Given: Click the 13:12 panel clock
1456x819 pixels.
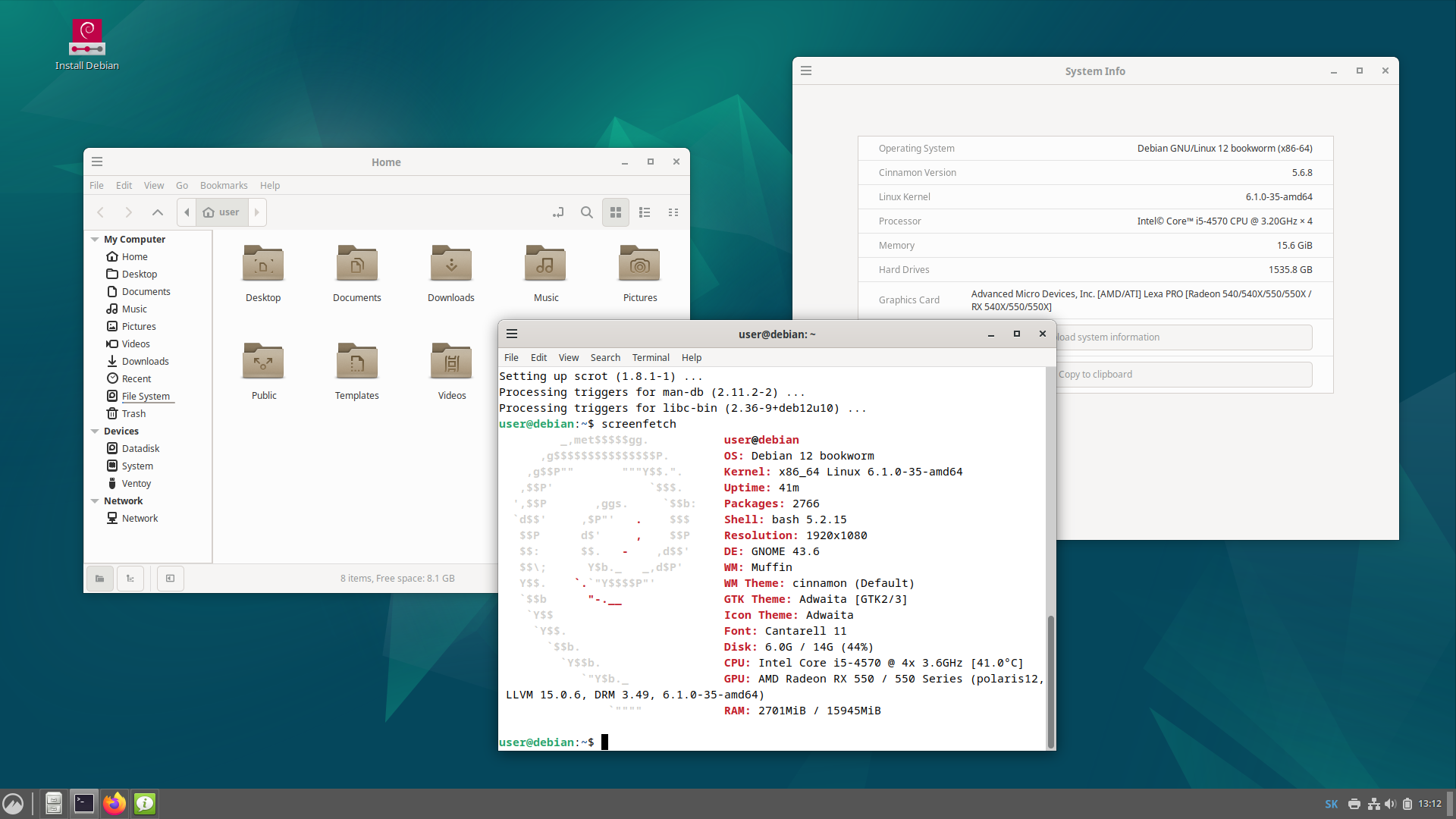Looking at the screenshot, I should pyautogui.click(x=1430, y=805).
